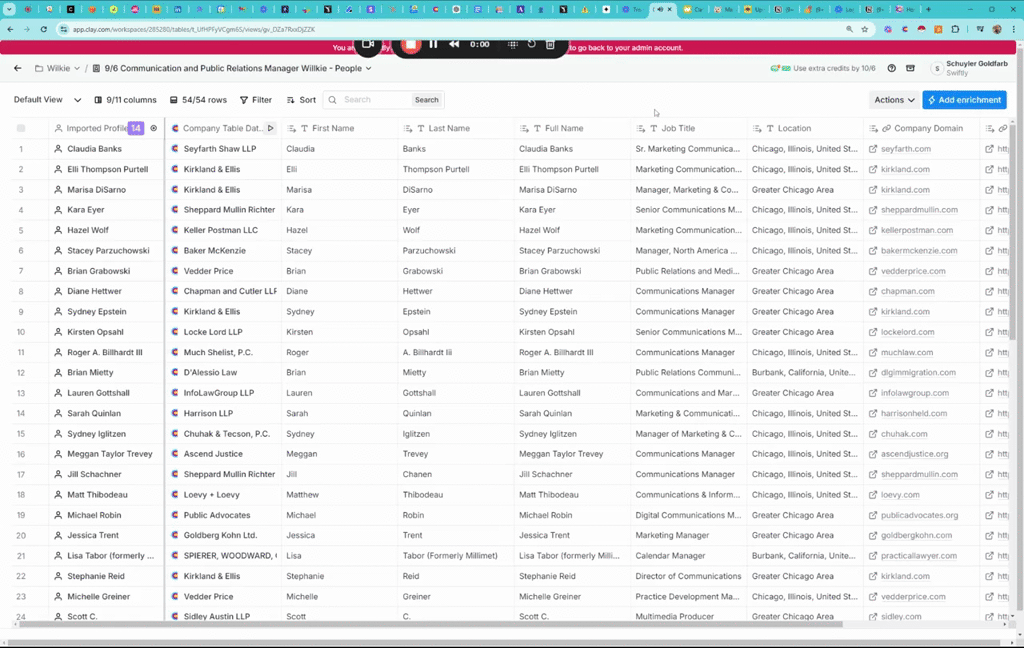Viewport: 1024px width, 648px height.
Task: Open the seyfarth.com company domain link
Action: point(905,149)
